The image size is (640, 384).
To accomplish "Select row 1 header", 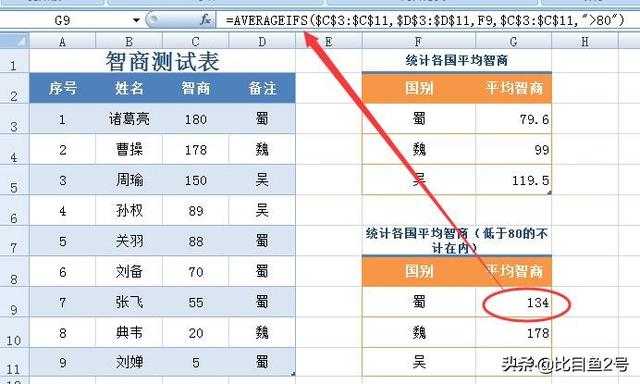I will click(x=14, y=61).
